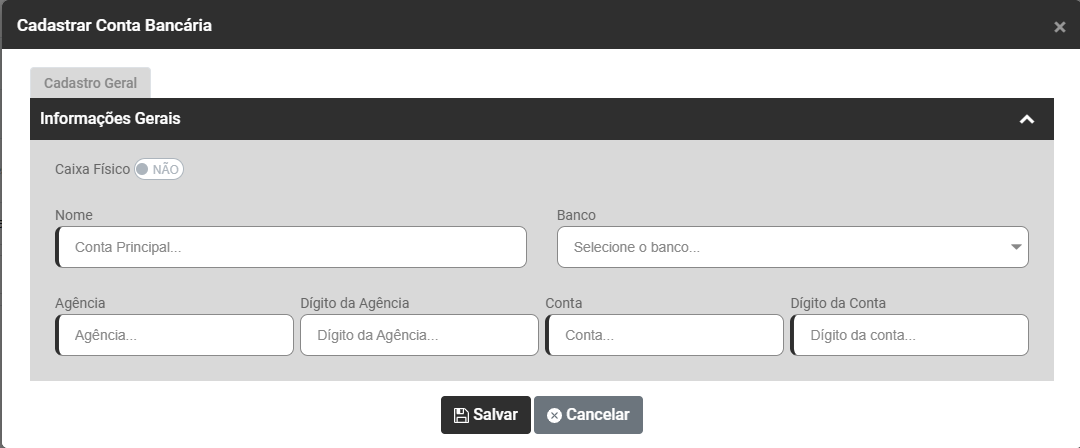Click the Conta number input

664,335
